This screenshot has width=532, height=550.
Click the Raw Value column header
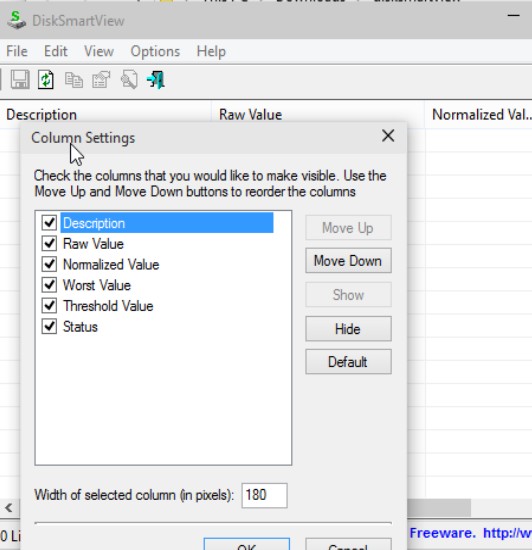tap(318, 114)
